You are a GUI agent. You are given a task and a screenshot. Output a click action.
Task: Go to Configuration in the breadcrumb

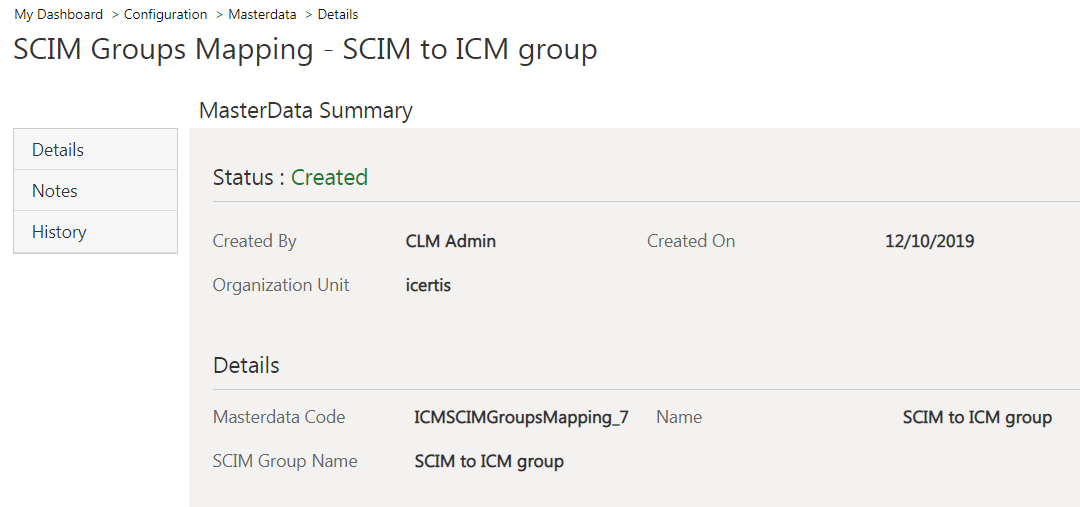click(x=165, y=14)
